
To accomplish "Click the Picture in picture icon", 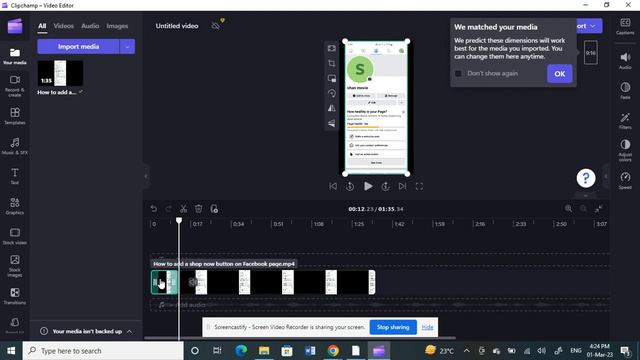I will 331,78.
